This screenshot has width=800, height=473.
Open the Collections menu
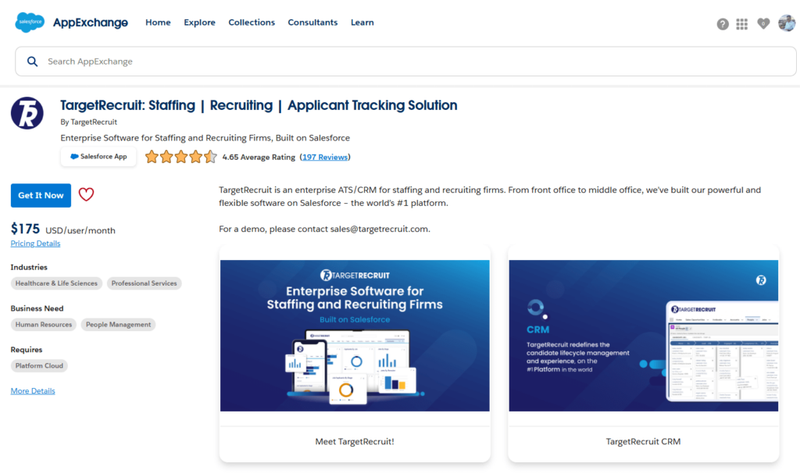pyautogui.click(x=252, y=22)
